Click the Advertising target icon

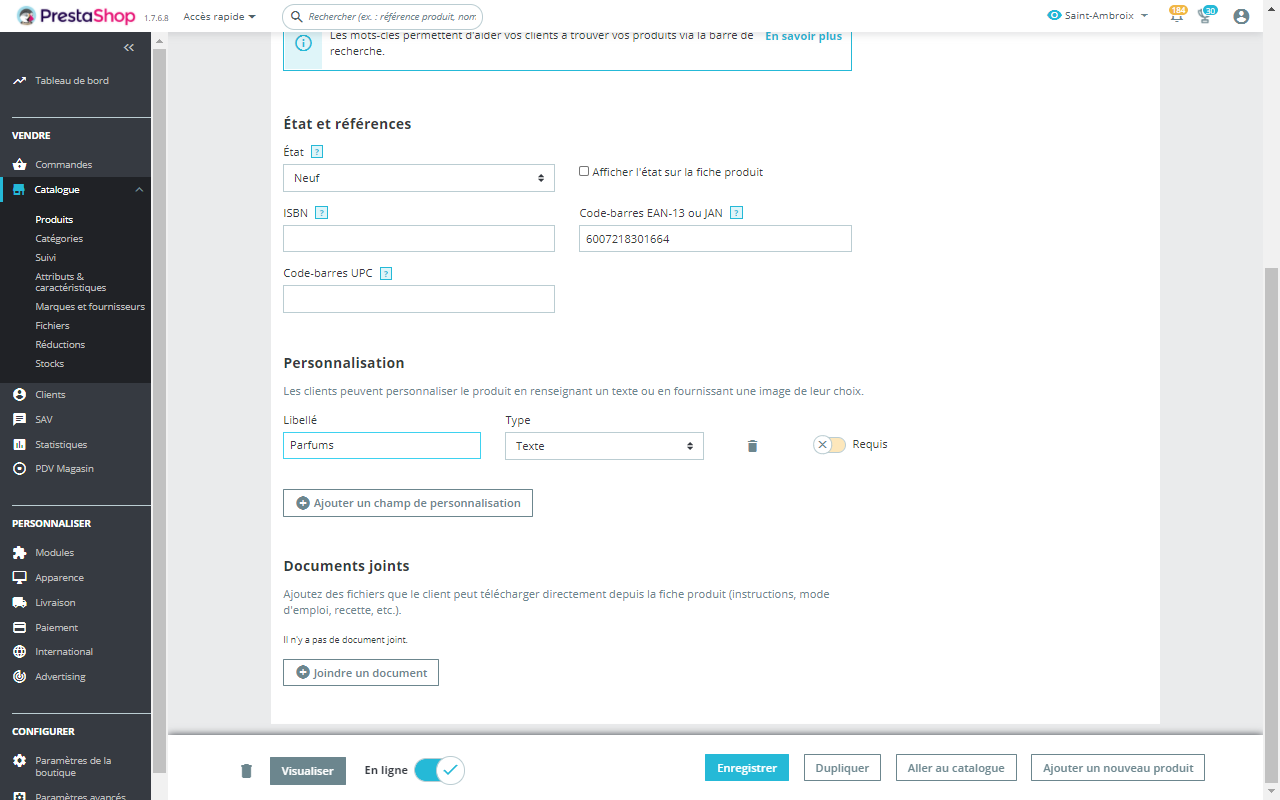coord(19,676)
